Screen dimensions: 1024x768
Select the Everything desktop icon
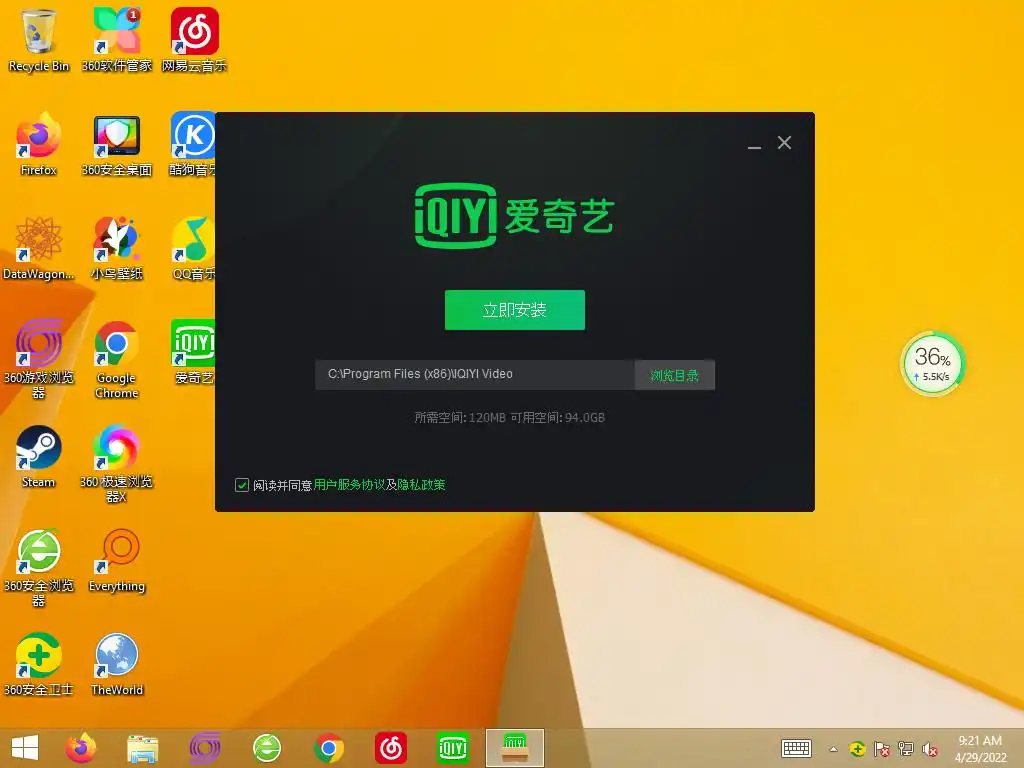116,560
